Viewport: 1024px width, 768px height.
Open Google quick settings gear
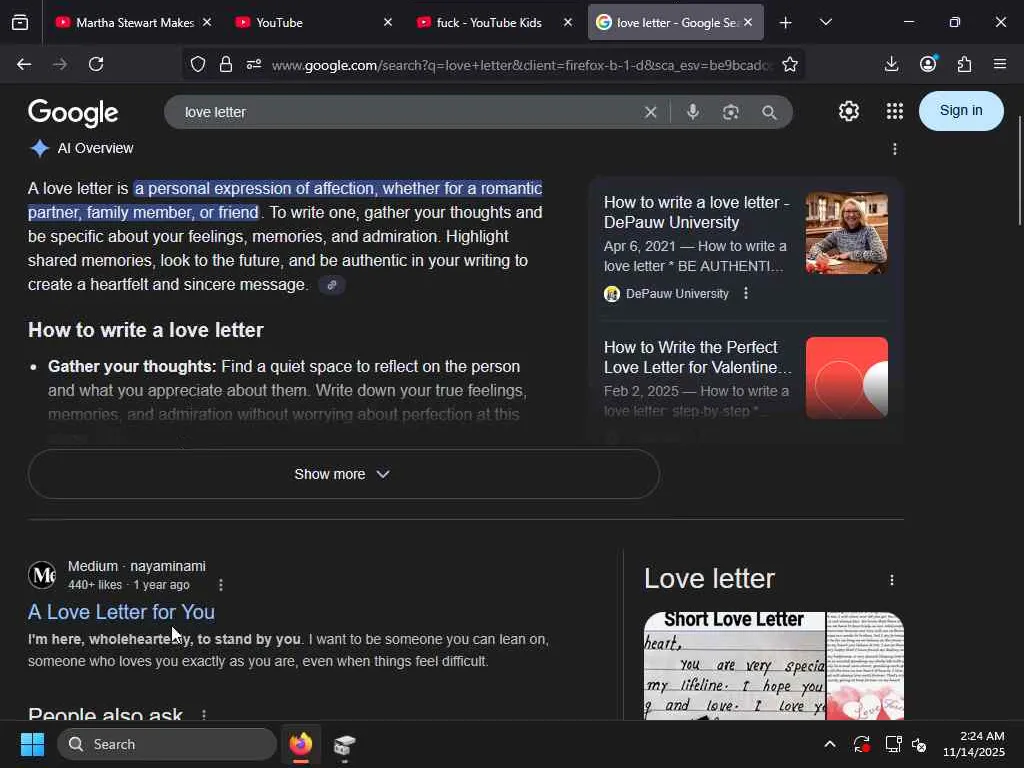849,111
